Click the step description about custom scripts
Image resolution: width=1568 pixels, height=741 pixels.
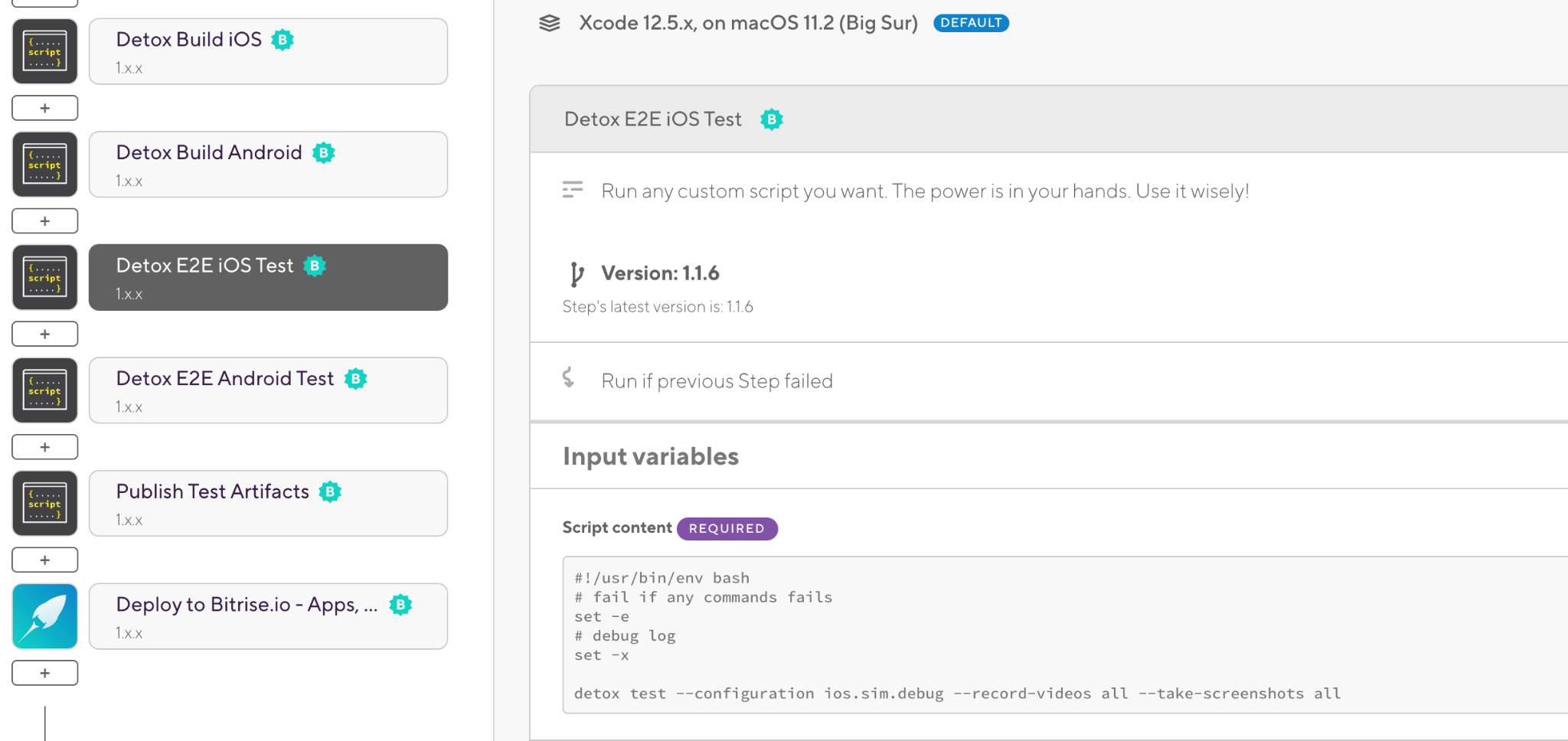[925, 191]
